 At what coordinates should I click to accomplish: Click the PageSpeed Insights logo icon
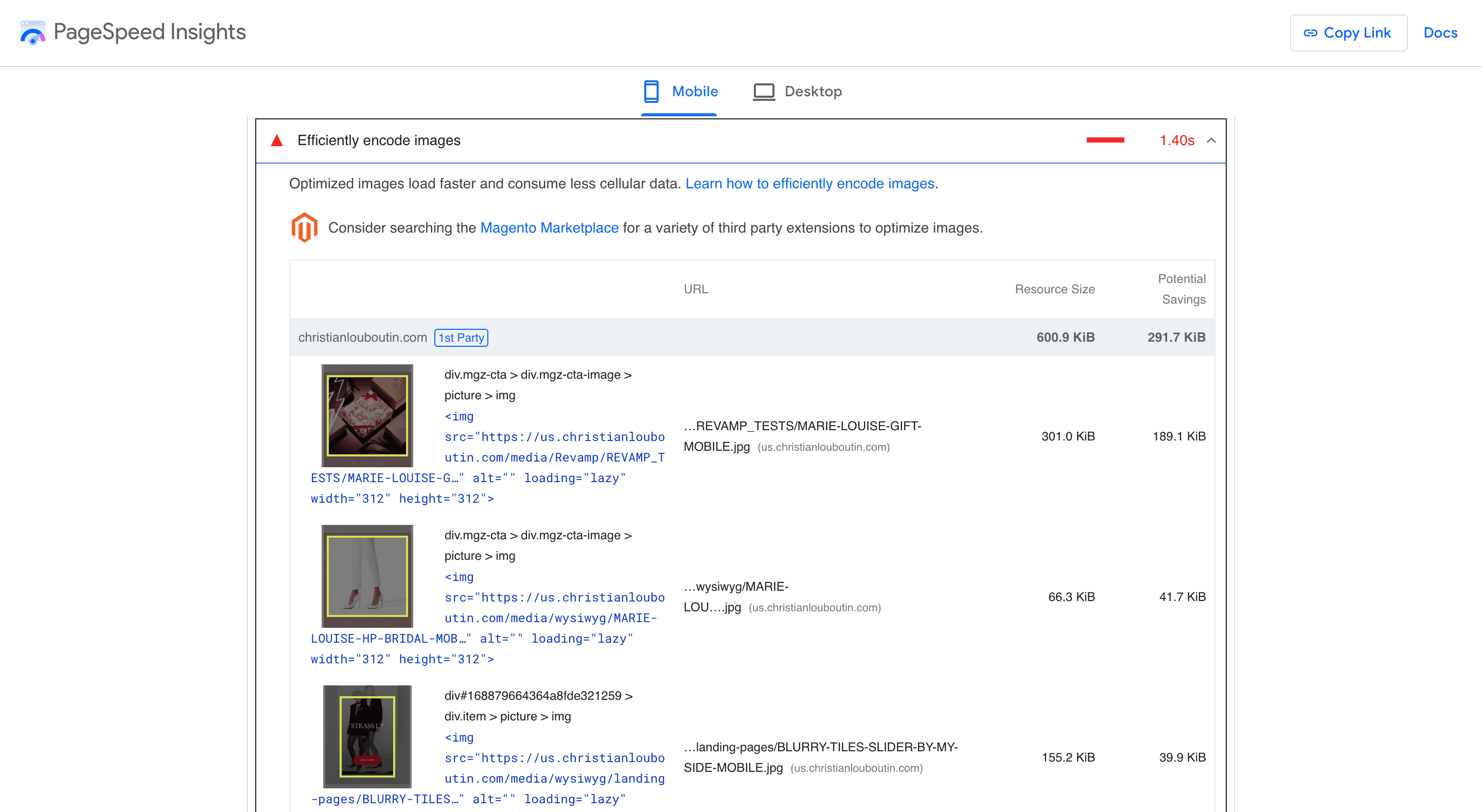tap(33, 33)
